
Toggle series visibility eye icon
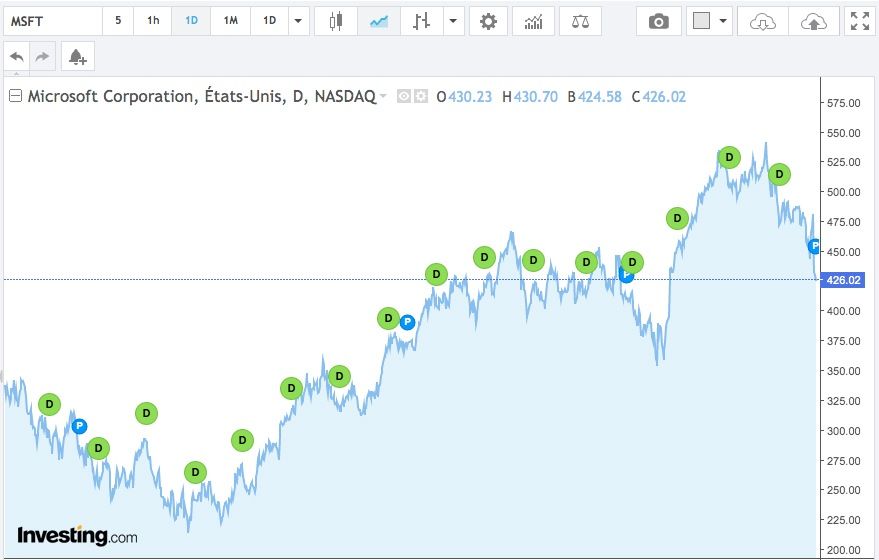click(404, 96)
